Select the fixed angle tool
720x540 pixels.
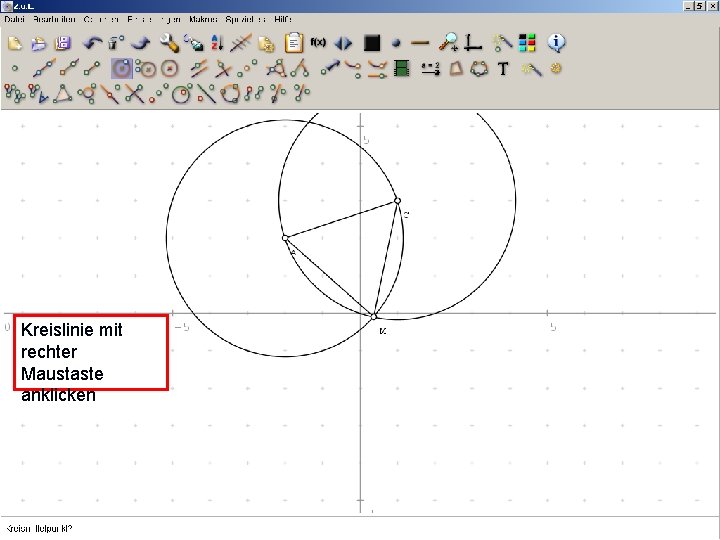299,68
